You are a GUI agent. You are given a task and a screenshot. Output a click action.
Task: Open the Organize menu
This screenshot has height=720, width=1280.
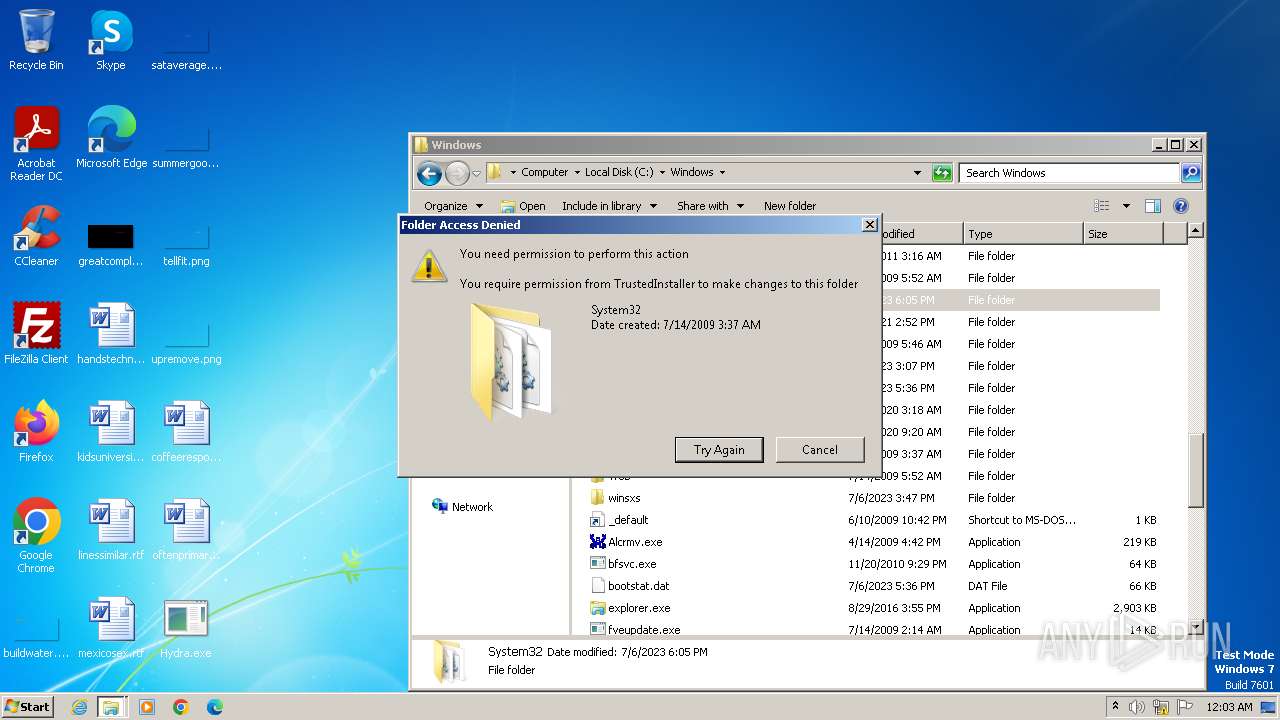452,206
